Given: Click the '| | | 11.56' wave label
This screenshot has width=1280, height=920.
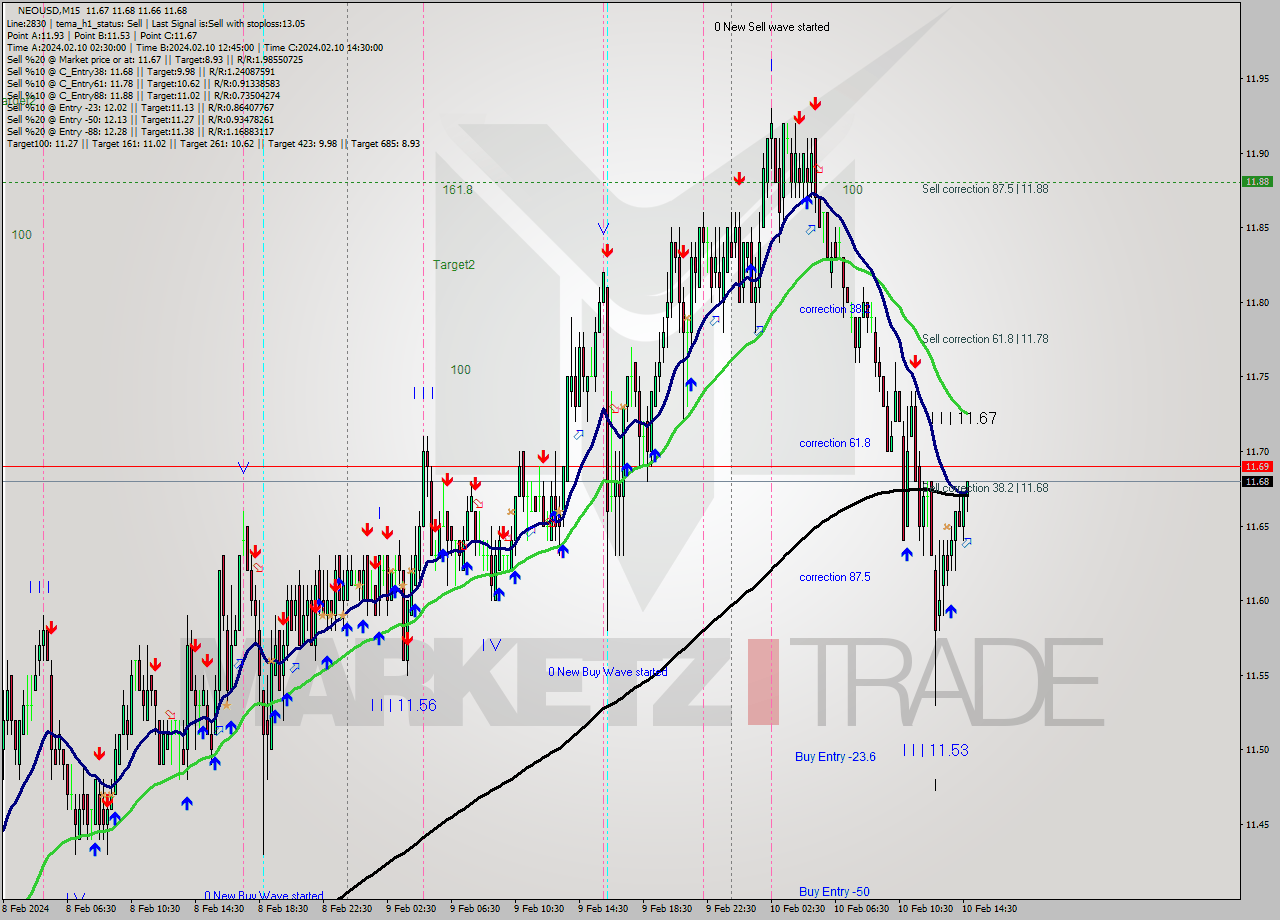Looking at the screenshot, I should 403,705.
